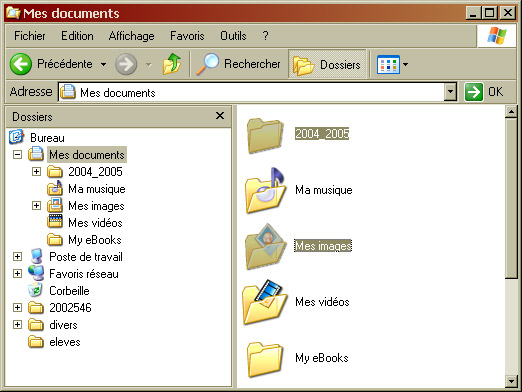
Task: Click the Ma musique icon in tree
Action: 55,188
